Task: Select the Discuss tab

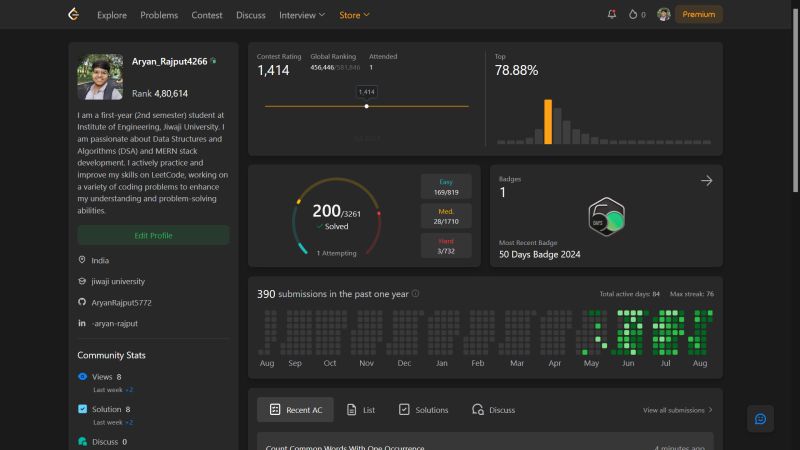Action: 493,410
